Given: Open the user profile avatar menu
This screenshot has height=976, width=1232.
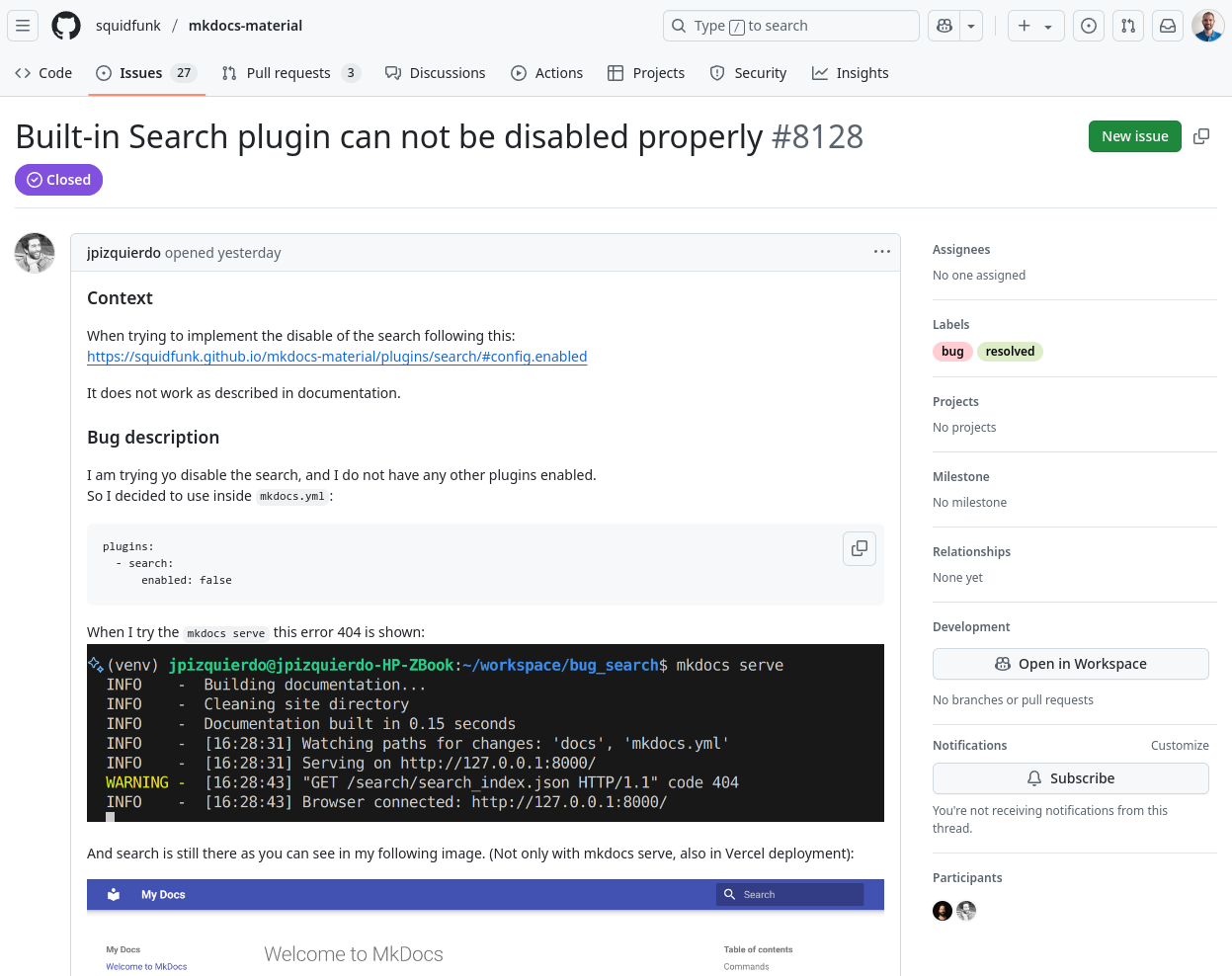Looking at the screenshot, I should 1207,26.
